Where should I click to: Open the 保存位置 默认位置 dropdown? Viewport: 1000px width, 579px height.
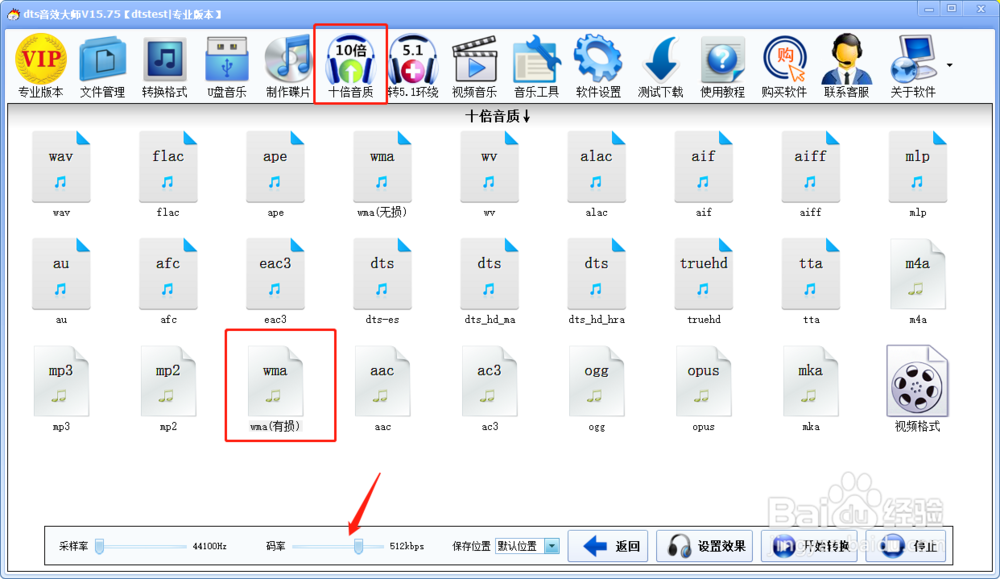point(527,546)
